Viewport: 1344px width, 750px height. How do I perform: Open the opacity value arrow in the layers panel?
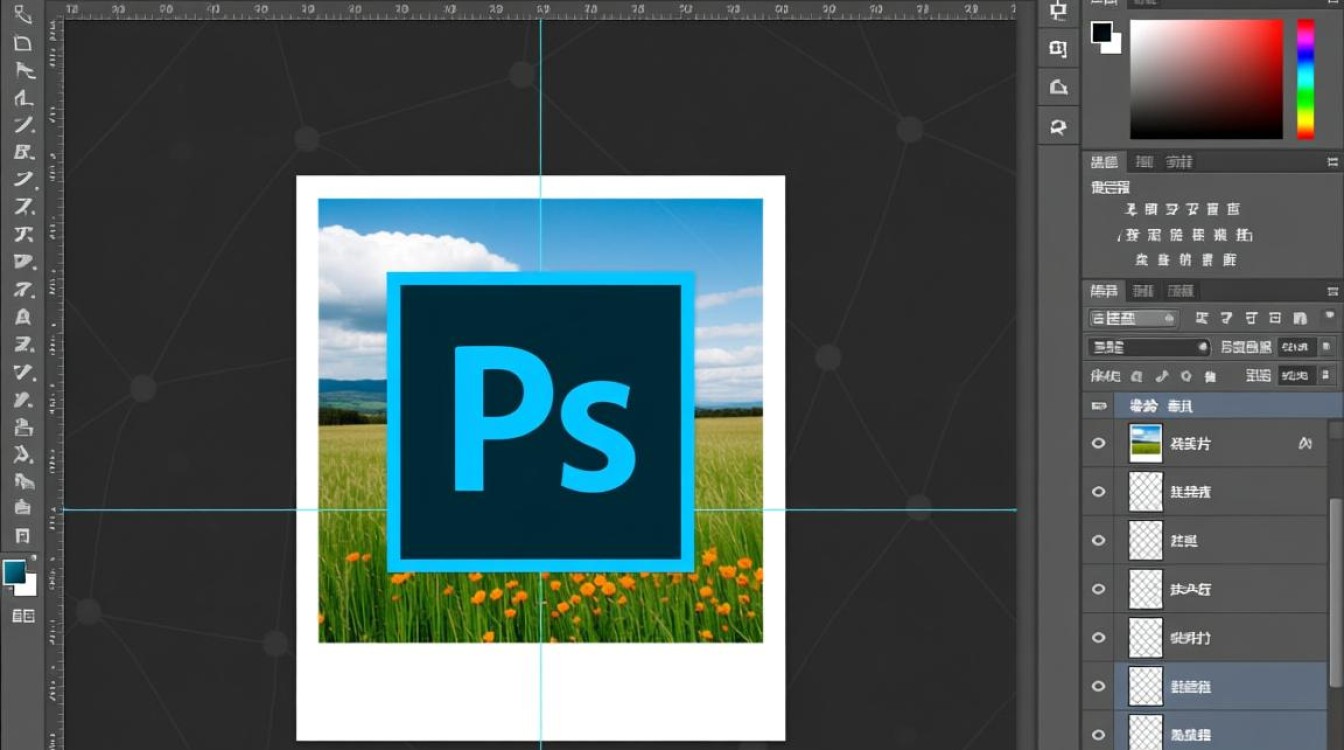click(1326, 347)
